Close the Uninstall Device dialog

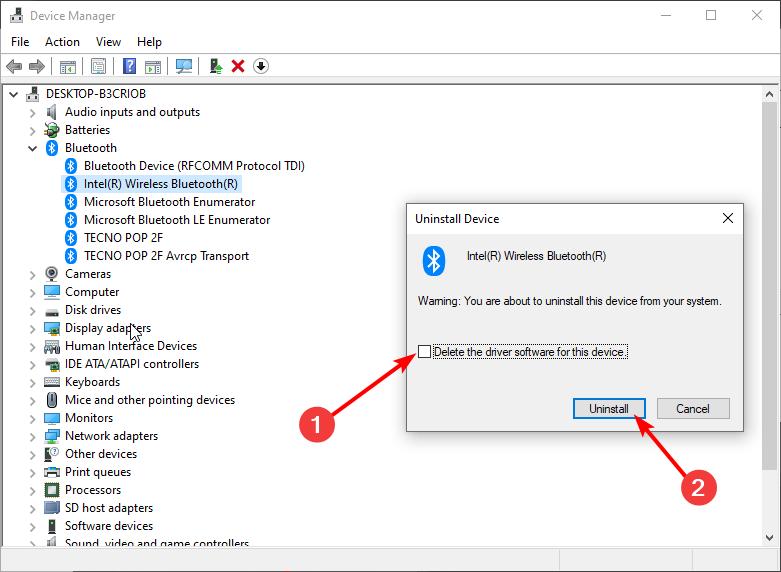(x=728, y=218)
